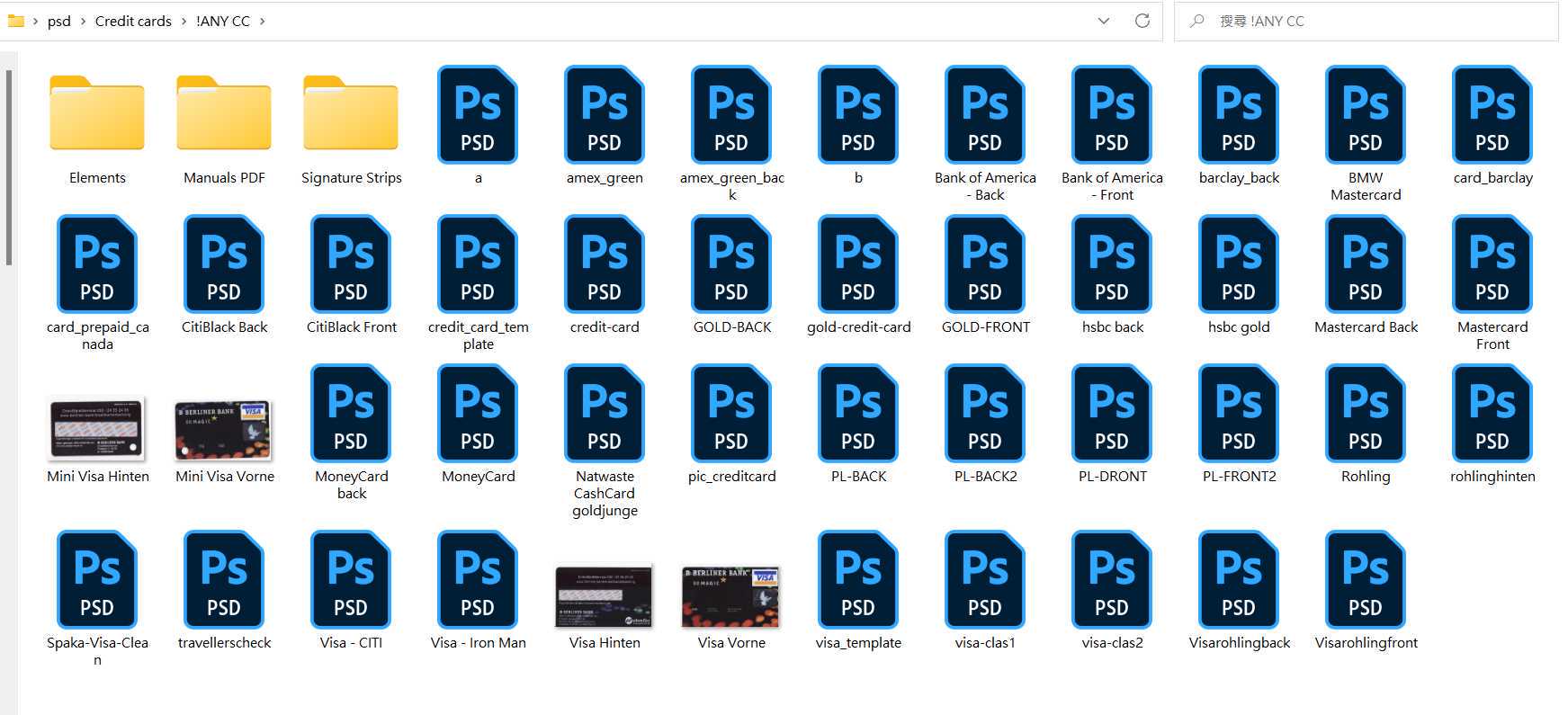Viewport: 1568px width, 715px height.
Task: Select the Manuals PDF folder
Action: [224, 112]
